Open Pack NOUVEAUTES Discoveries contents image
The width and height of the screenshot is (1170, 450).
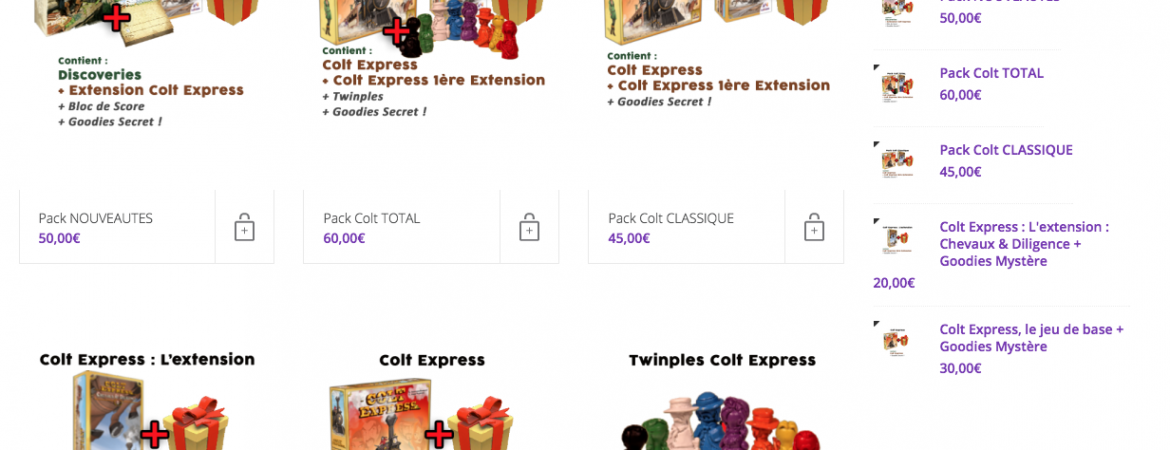pyautogui.click(x=147, y=64)
